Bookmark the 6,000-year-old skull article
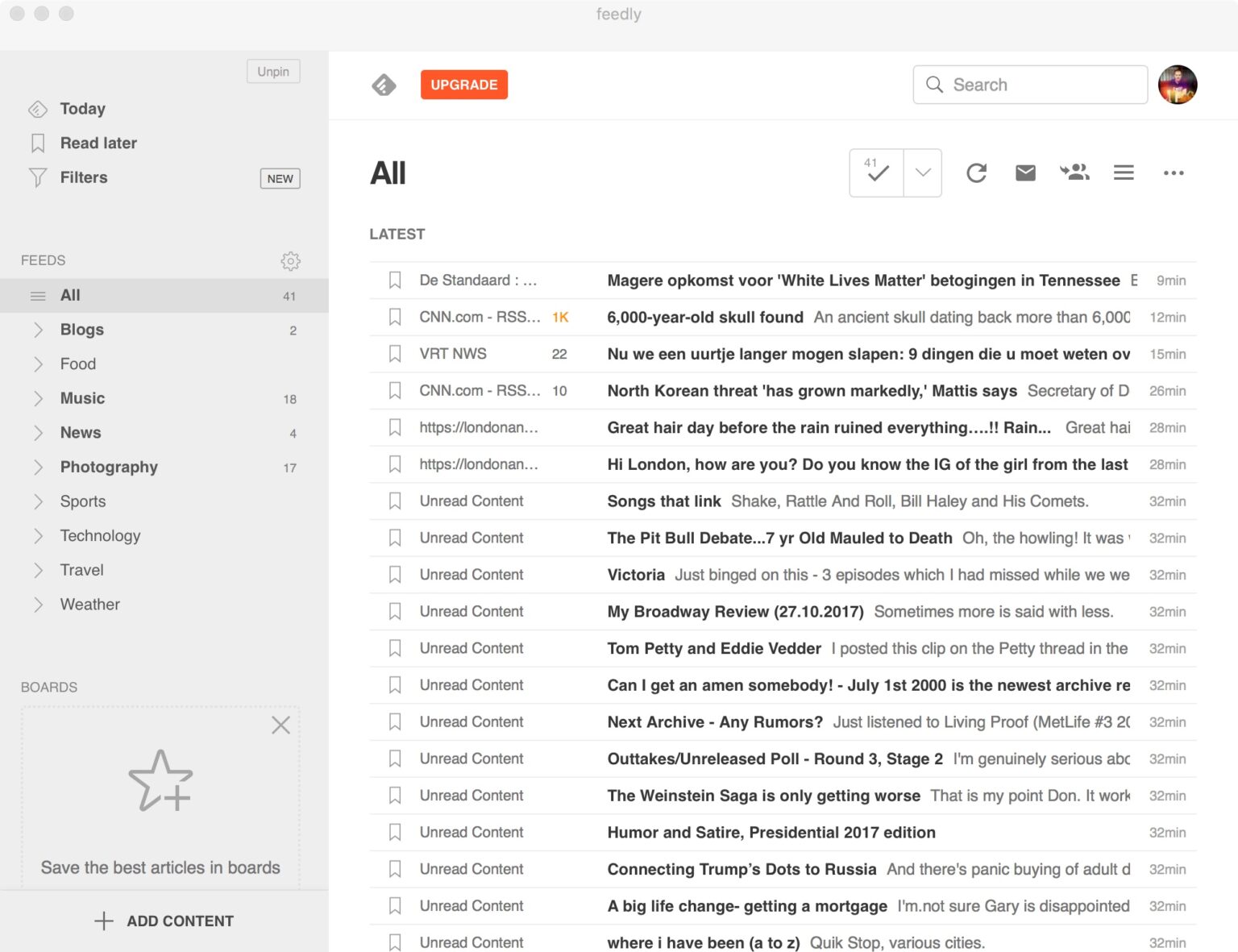 [395, 317]
